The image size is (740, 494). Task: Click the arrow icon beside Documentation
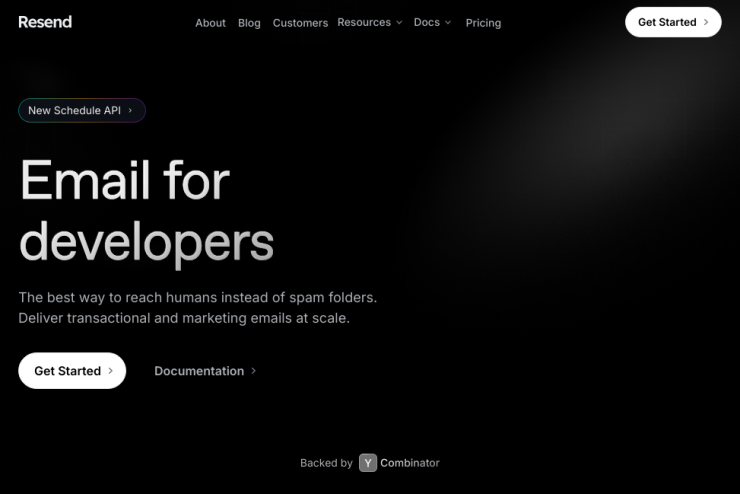[253, 371]
